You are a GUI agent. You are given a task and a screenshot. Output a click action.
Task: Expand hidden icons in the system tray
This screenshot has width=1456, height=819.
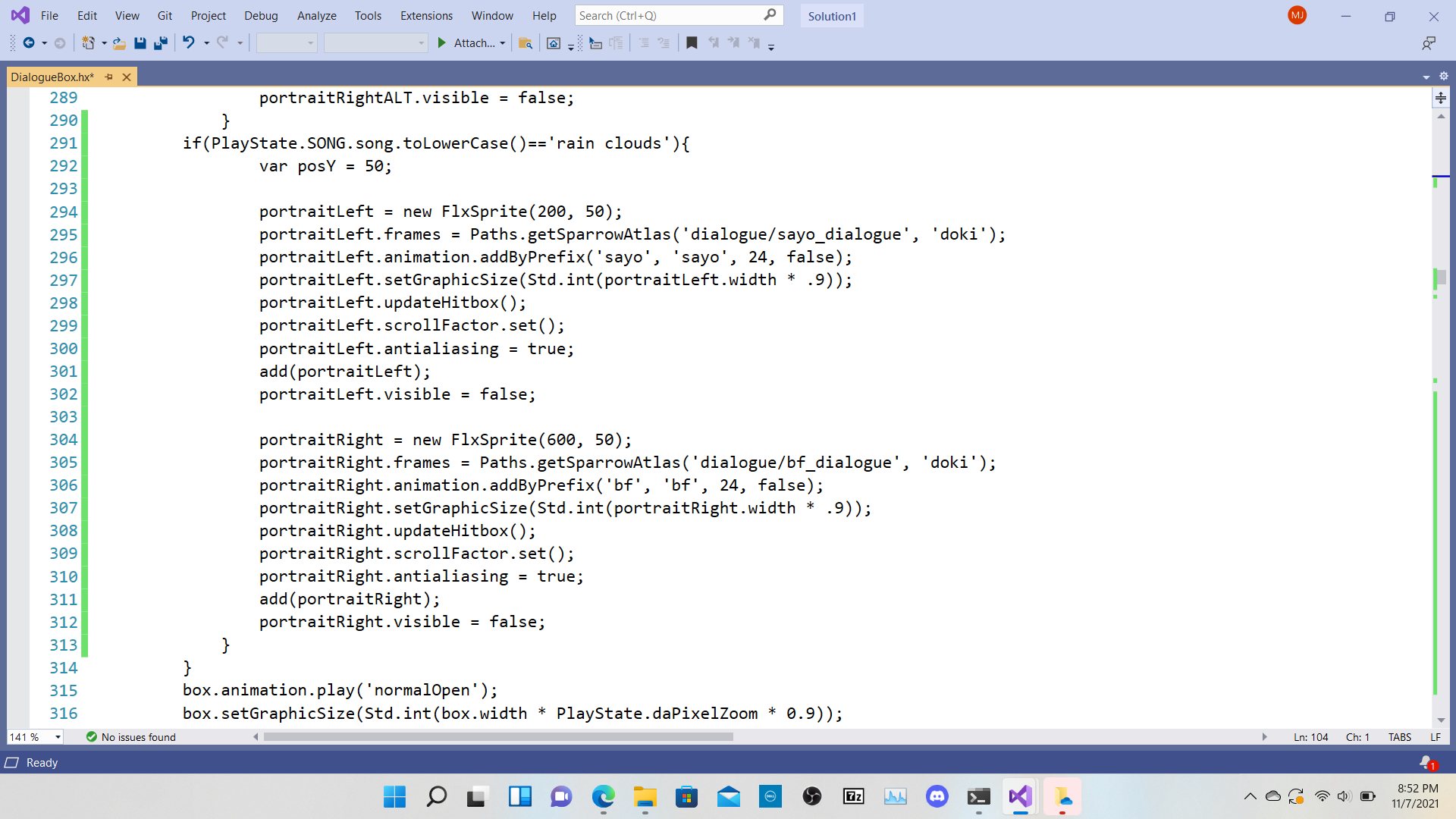tap(1250, 796)
